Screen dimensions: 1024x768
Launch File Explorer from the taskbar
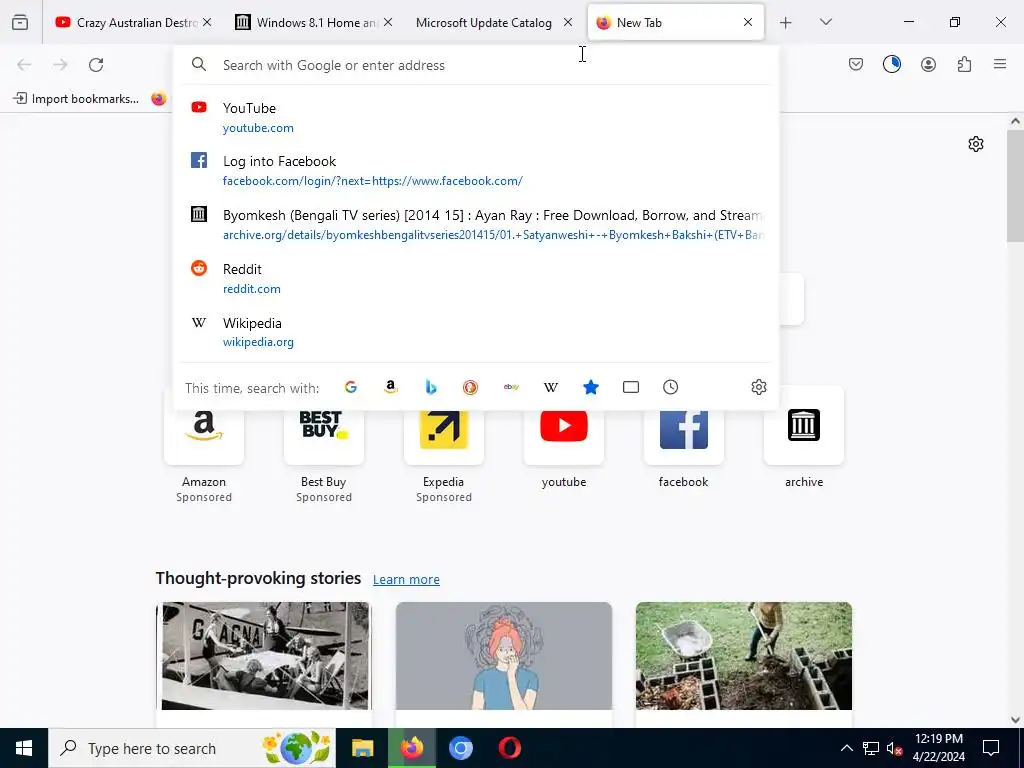pyautogui.click(x=362, y=748)
